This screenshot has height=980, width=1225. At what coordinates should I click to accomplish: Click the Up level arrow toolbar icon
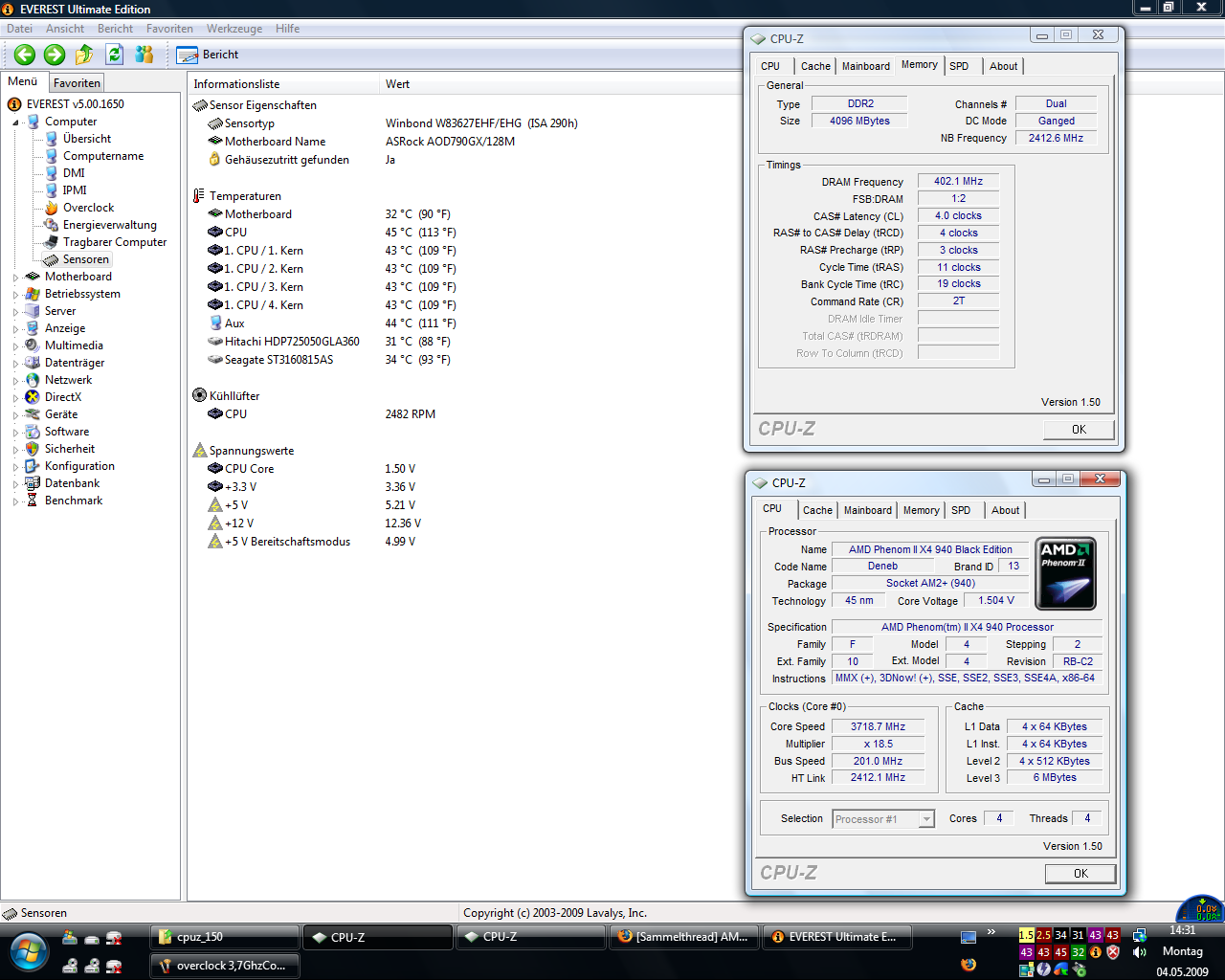pyautogui.click(x=84, y=55)
